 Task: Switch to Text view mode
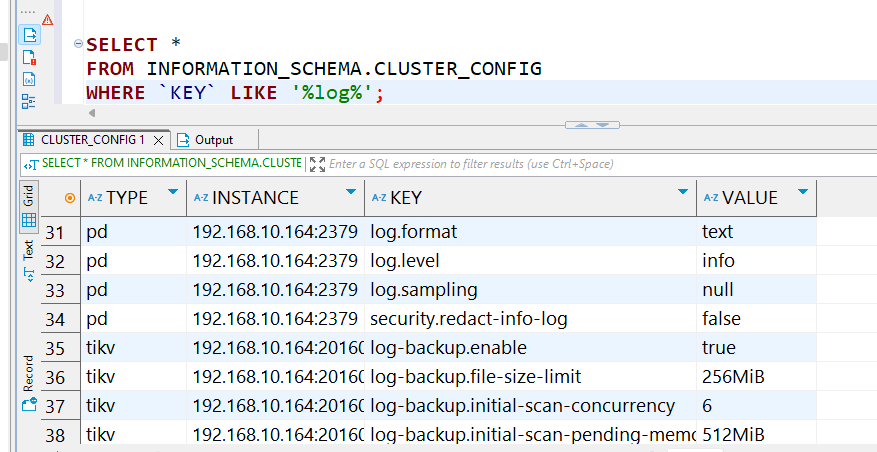point(28,257)
